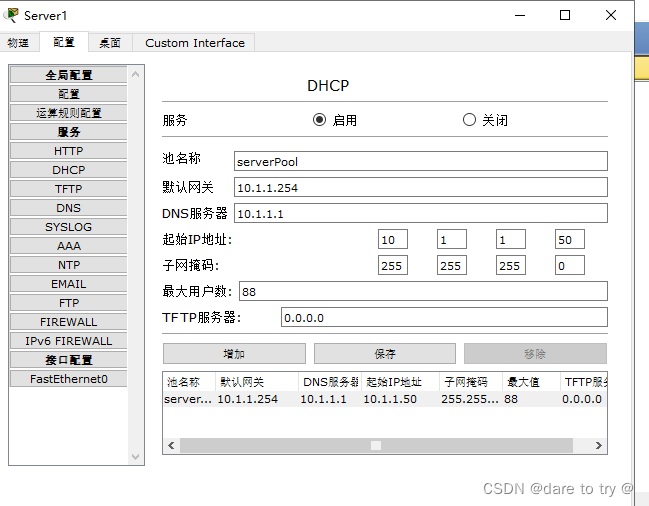This screenshot has height=506, width=649.
Task: Open the IPv6 FIREWALL settings
Action: pos(69,341)
